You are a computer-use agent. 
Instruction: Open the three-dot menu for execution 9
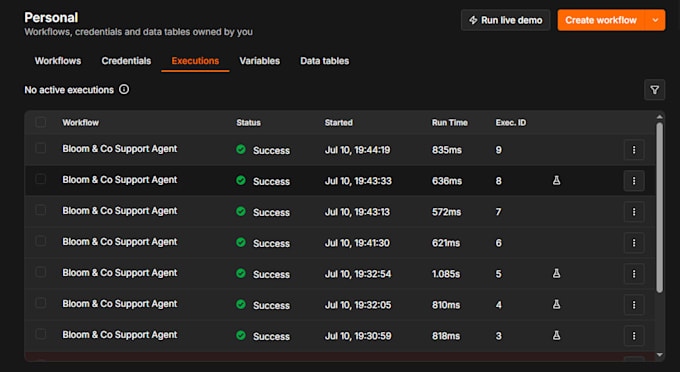(634, 150)
